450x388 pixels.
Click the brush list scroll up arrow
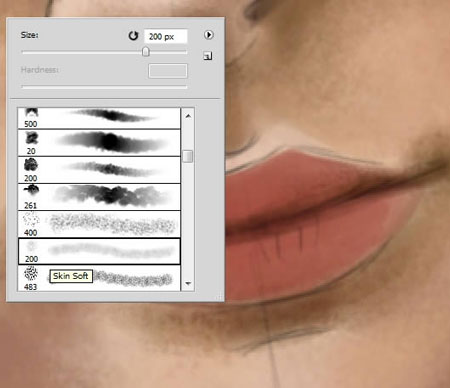[188, 116]
